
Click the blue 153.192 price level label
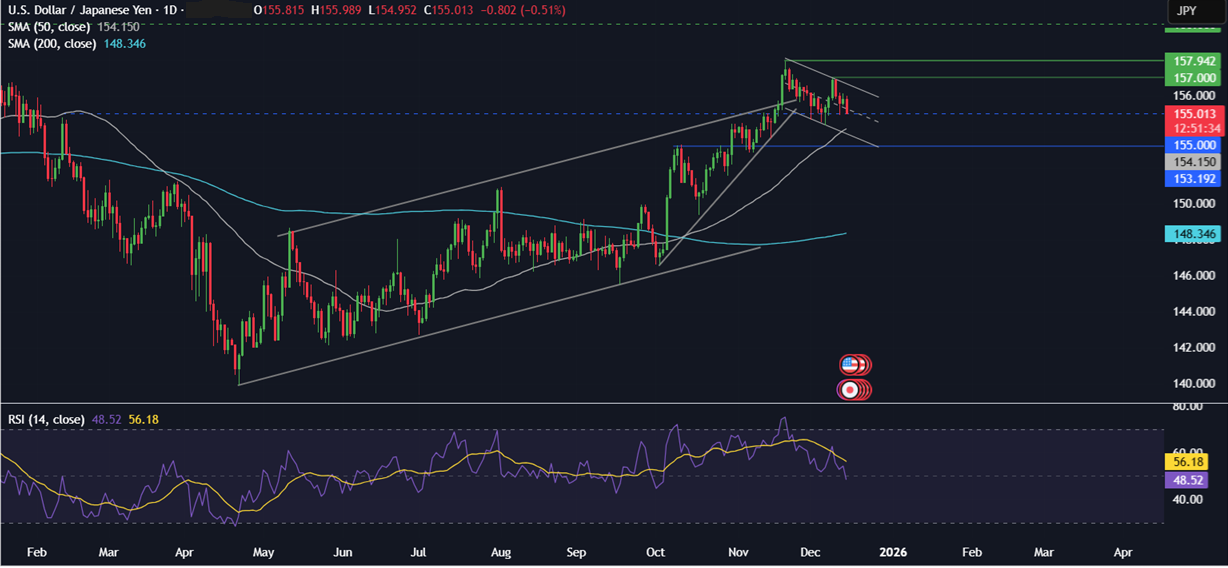tap(1196, 178)
